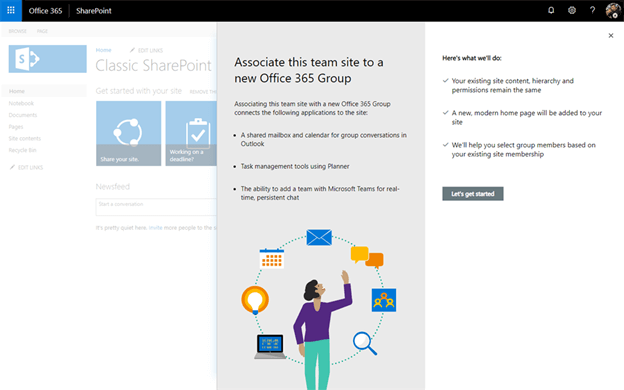Open Recycle Bin in left navigation
The image size is (624, 390).
[22, 150]
